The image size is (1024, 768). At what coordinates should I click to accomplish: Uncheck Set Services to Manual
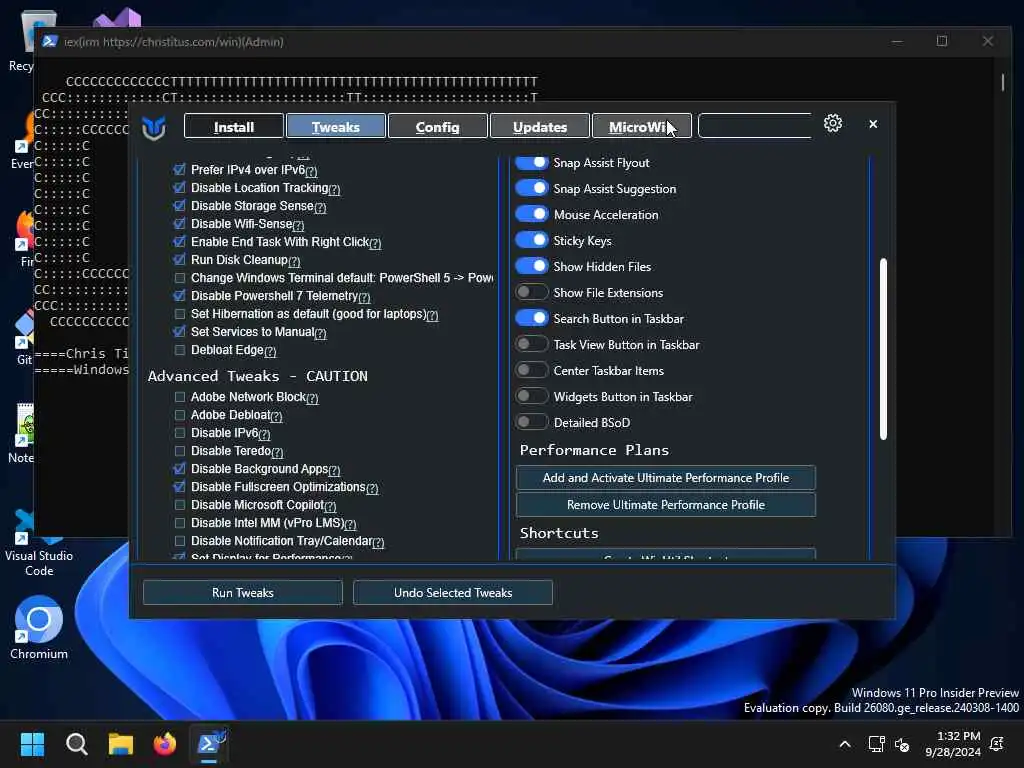tap(180, 332)
